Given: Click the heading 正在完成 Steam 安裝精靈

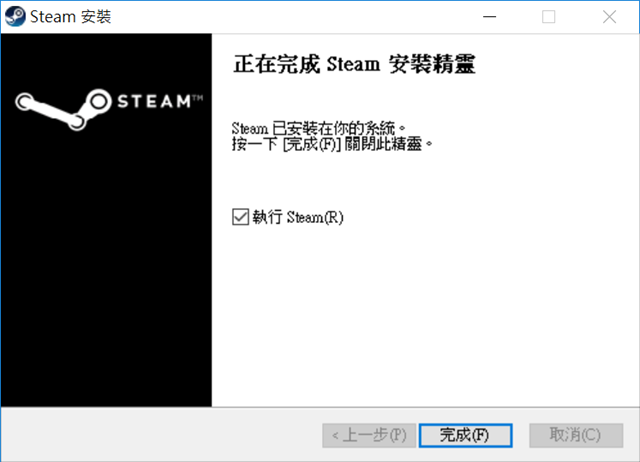Looking at the screenshot, I should (354, 64).
